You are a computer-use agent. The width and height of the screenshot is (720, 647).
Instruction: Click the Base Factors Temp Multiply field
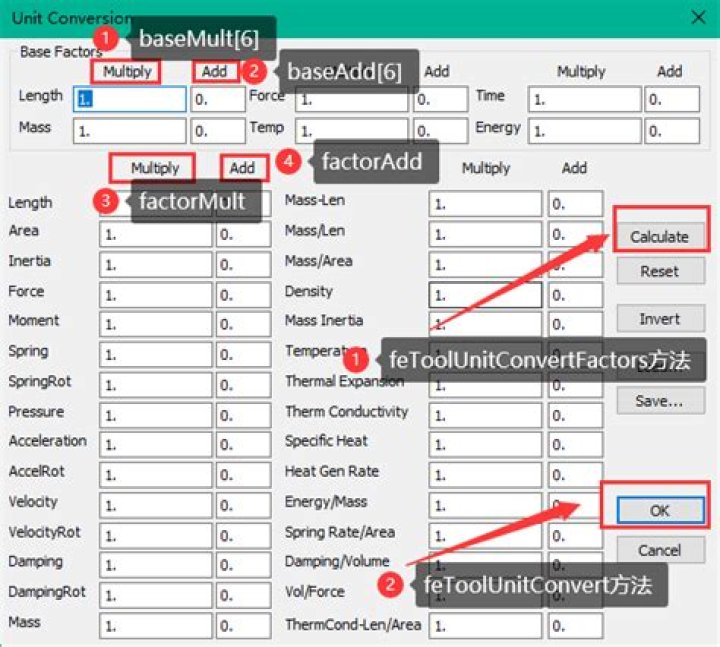point(351,131)
